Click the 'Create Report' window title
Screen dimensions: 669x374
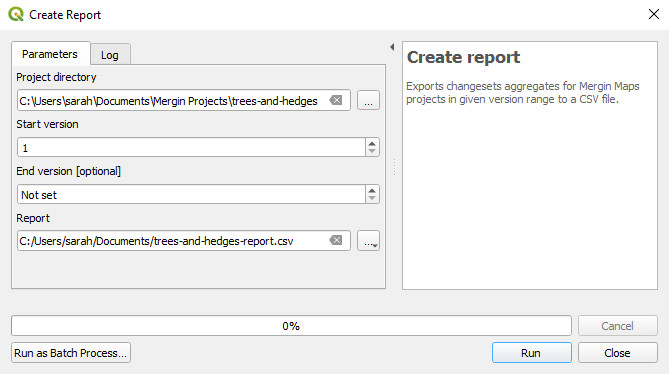click(x=65, y=15)
